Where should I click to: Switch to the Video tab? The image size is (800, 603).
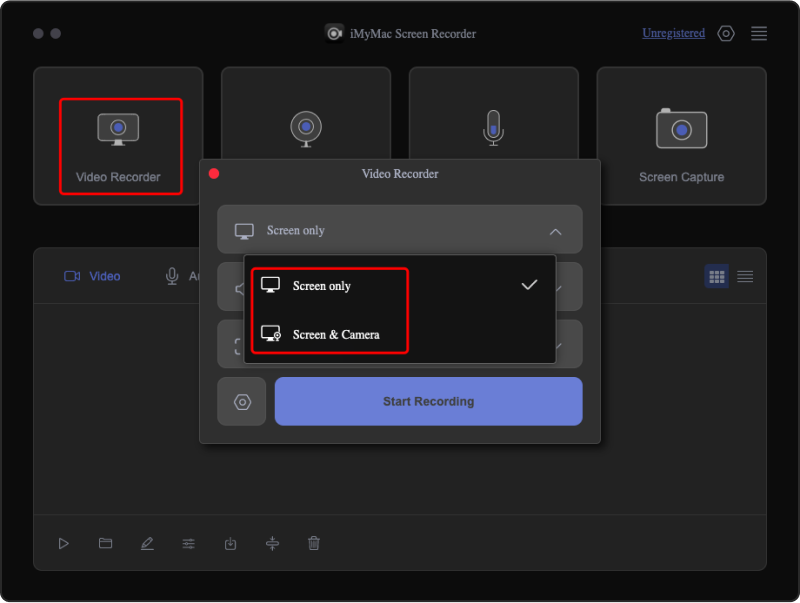tap(93, 276)
